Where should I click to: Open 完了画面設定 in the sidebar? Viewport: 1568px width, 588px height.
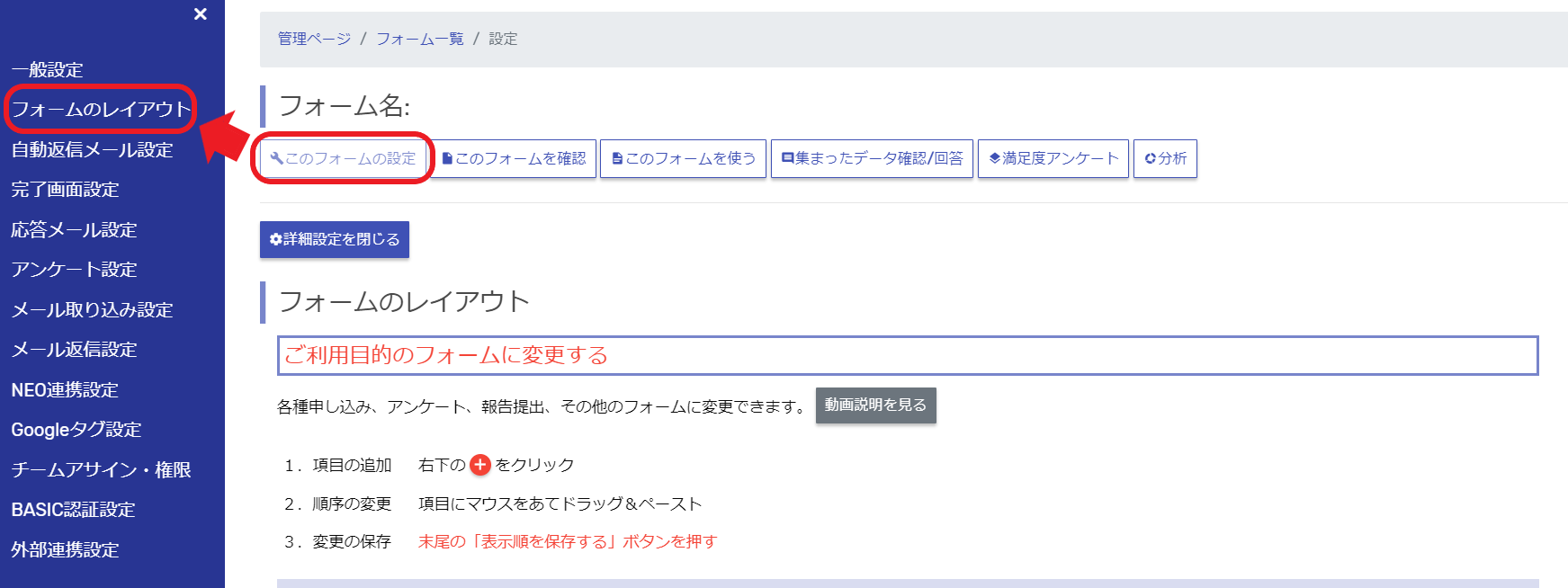point(65,189)
